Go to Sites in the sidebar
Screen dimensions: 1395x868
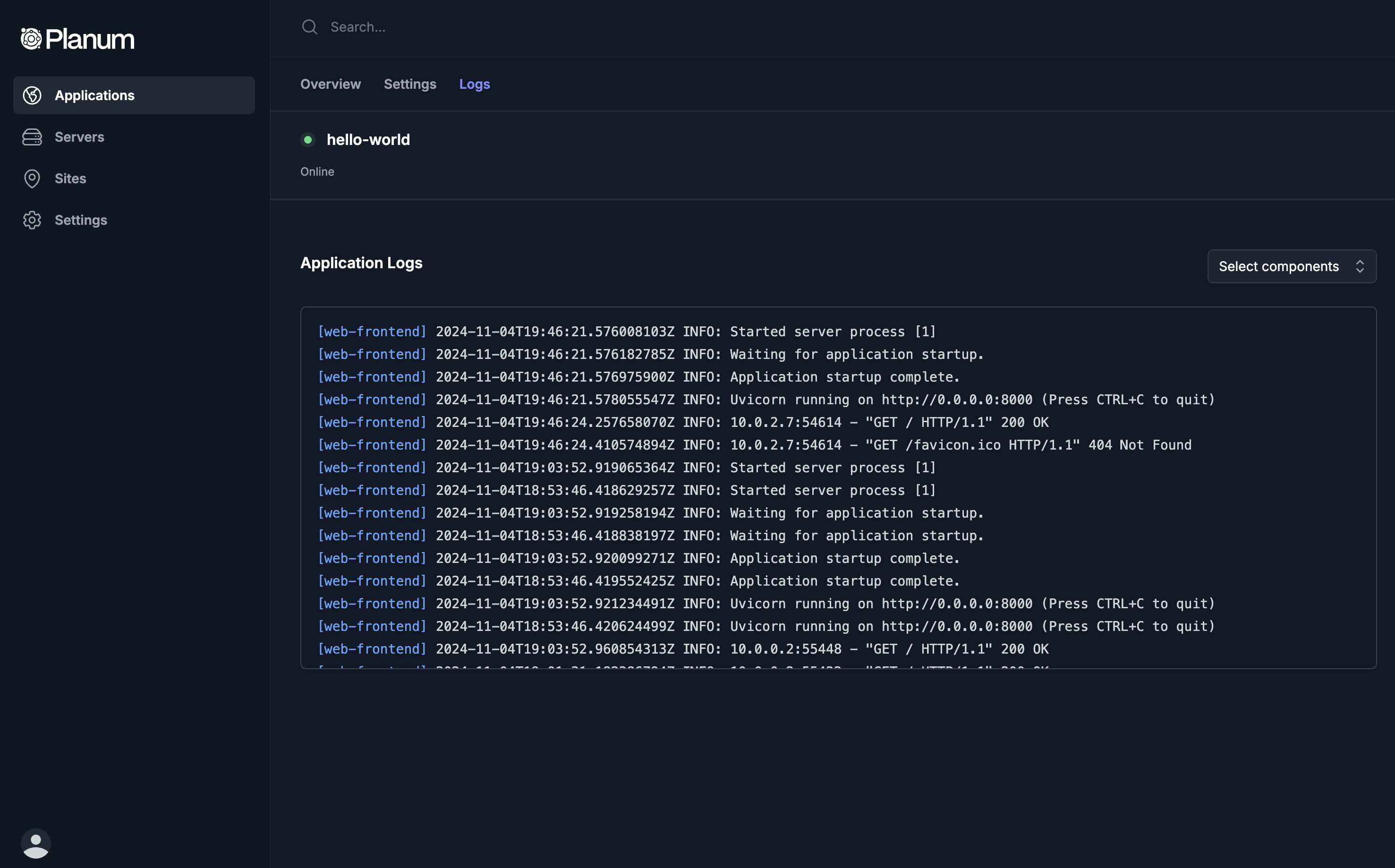70,179
